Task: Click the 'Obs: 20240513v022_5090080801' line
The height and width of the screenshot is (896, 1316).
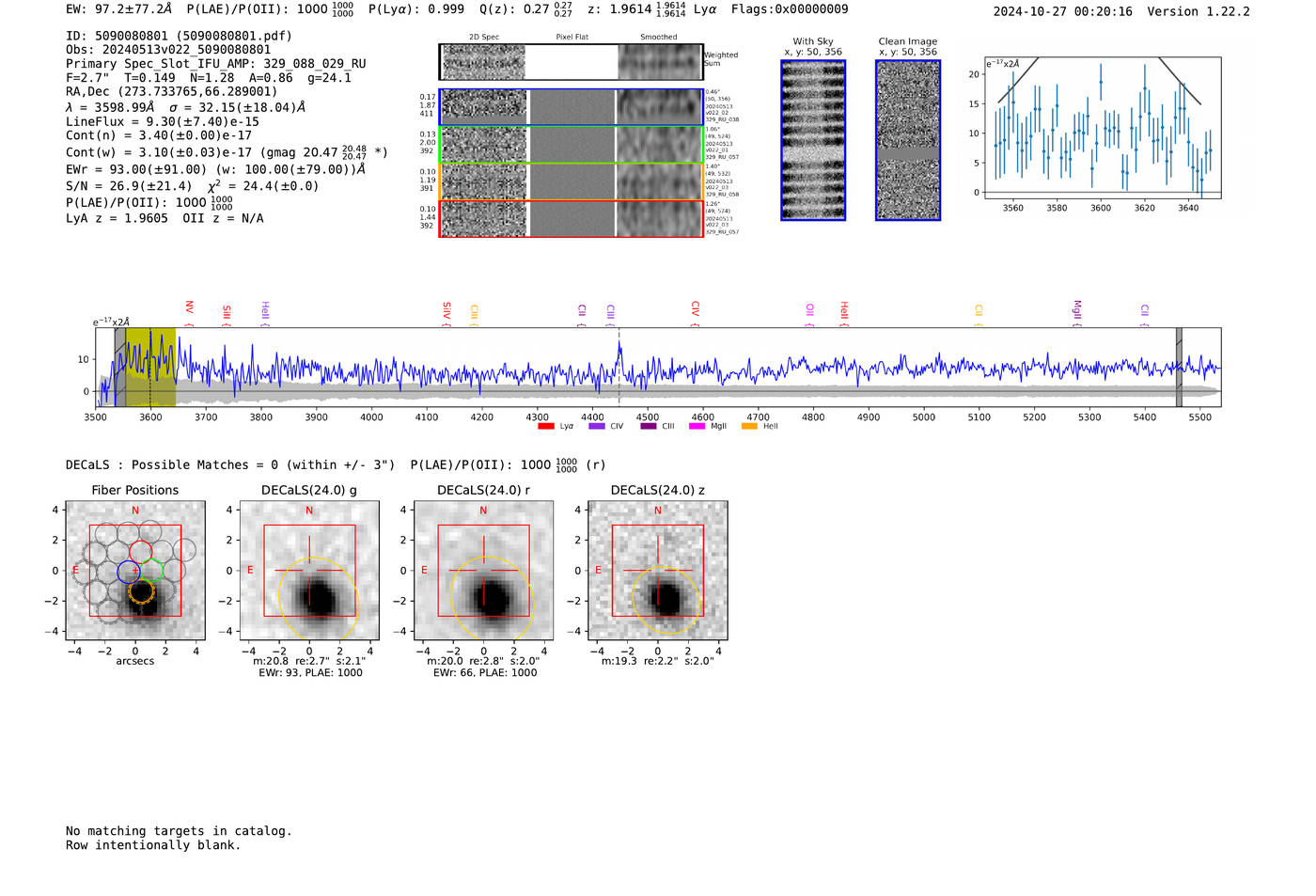Action: point(168,50)
